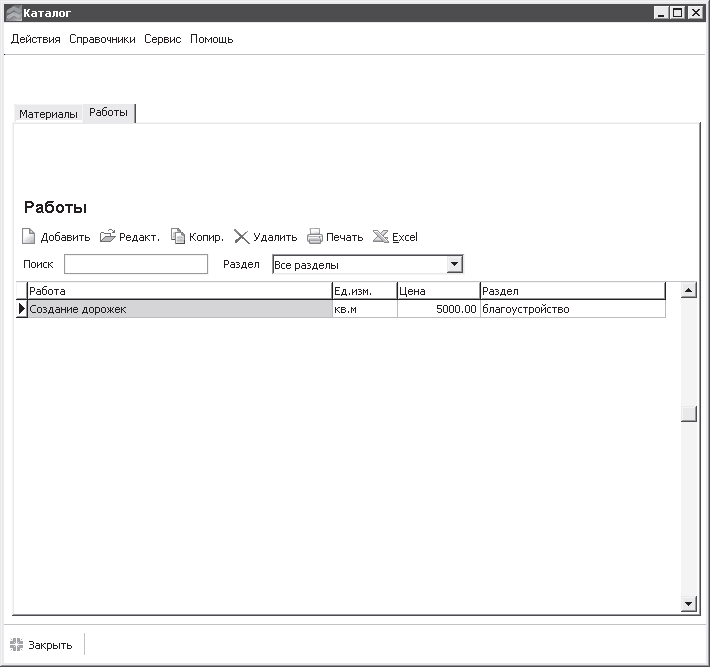Click the Удалить delete cross icon
Image resolution: width=710 pixels, height=667 pixels.
[241, 237]
